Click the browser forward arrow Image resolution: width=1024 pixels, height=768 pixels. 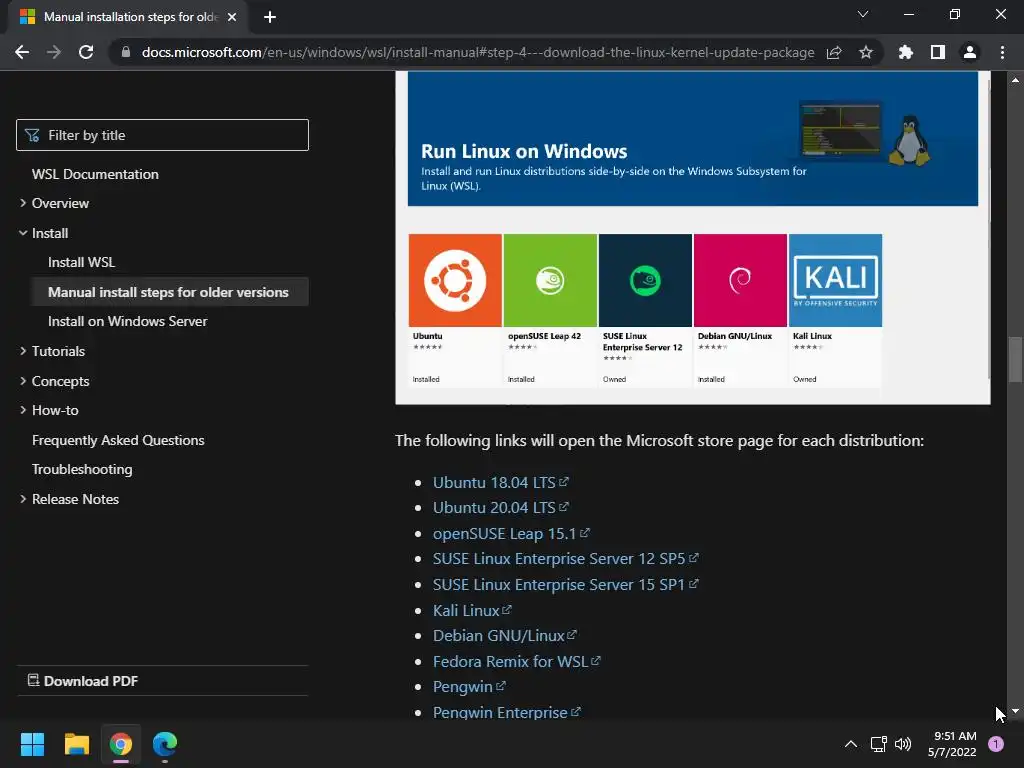(54, 52)
